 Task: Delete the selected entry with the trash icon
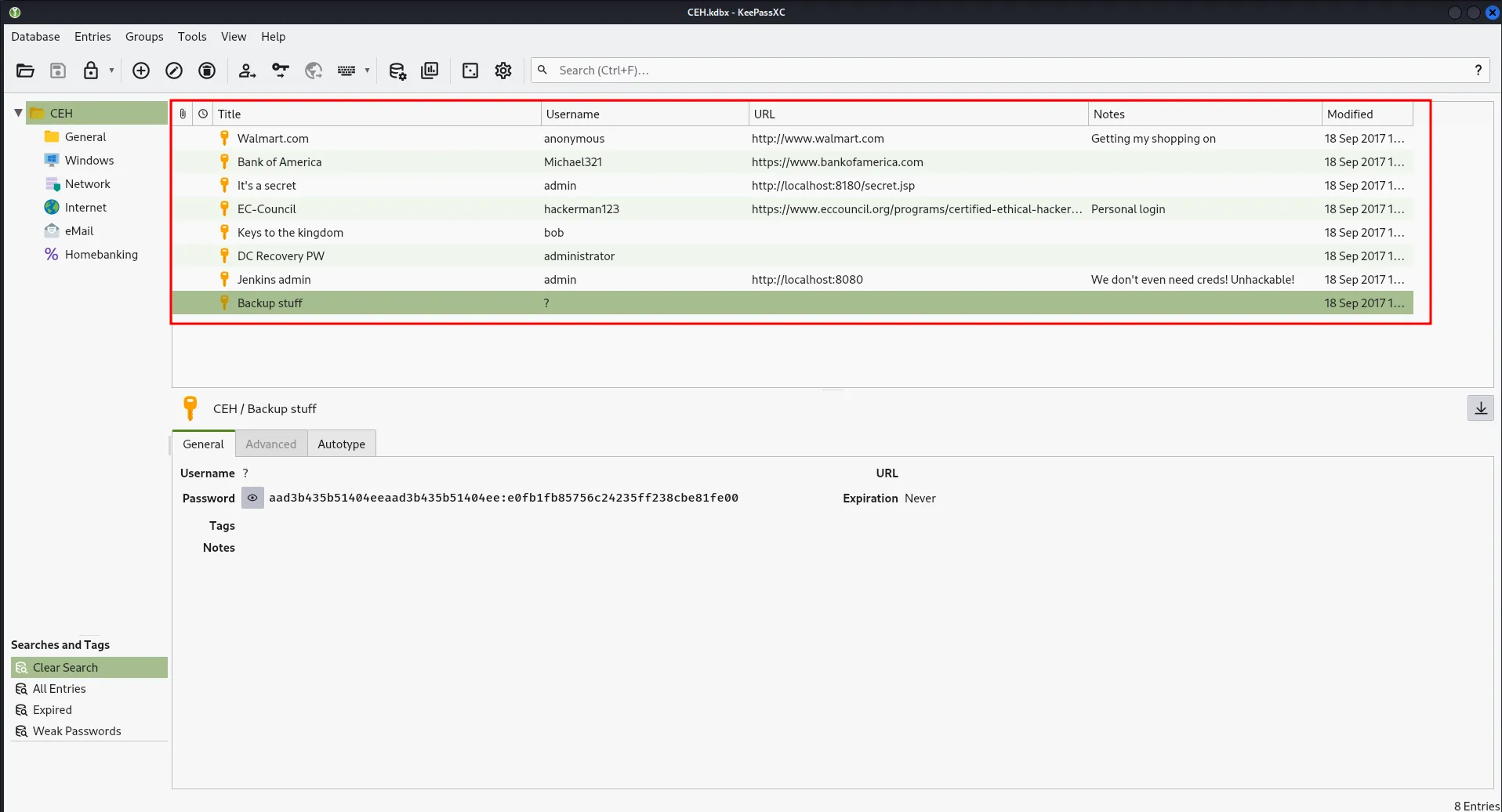pyautogui.click(x=207, y=71)
